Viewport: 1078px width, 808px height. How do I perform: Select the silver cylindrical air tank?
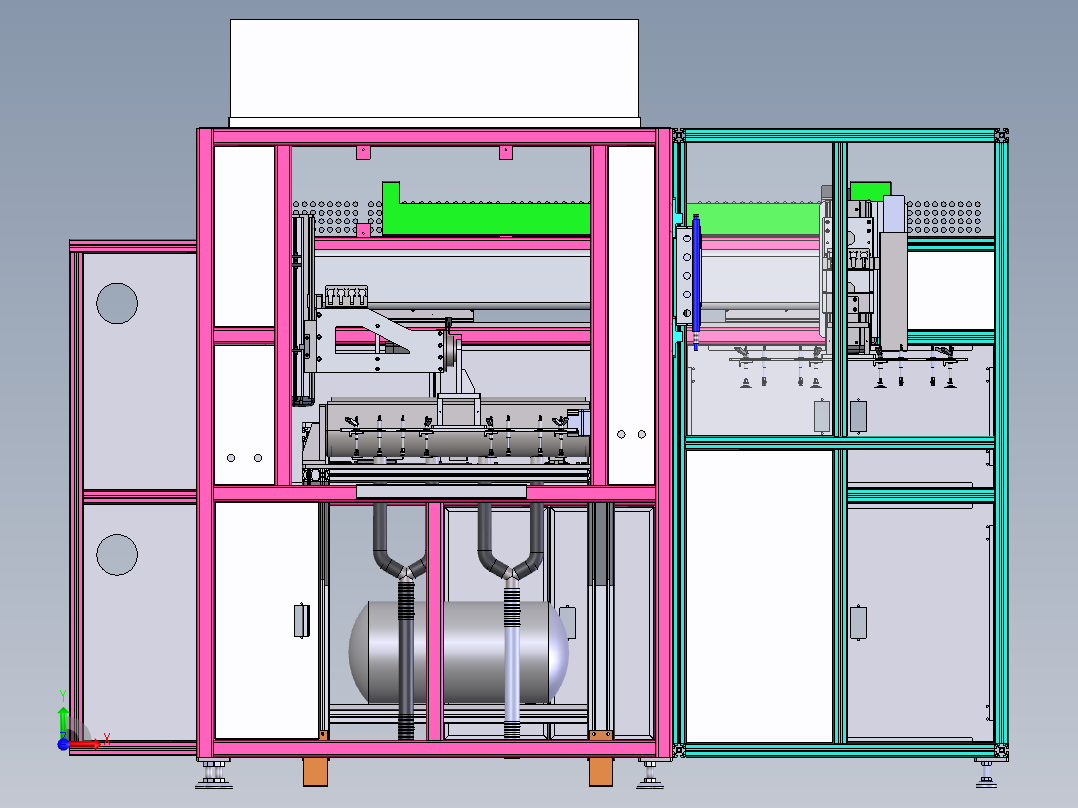pyautogui.click(x=459, y=652)
